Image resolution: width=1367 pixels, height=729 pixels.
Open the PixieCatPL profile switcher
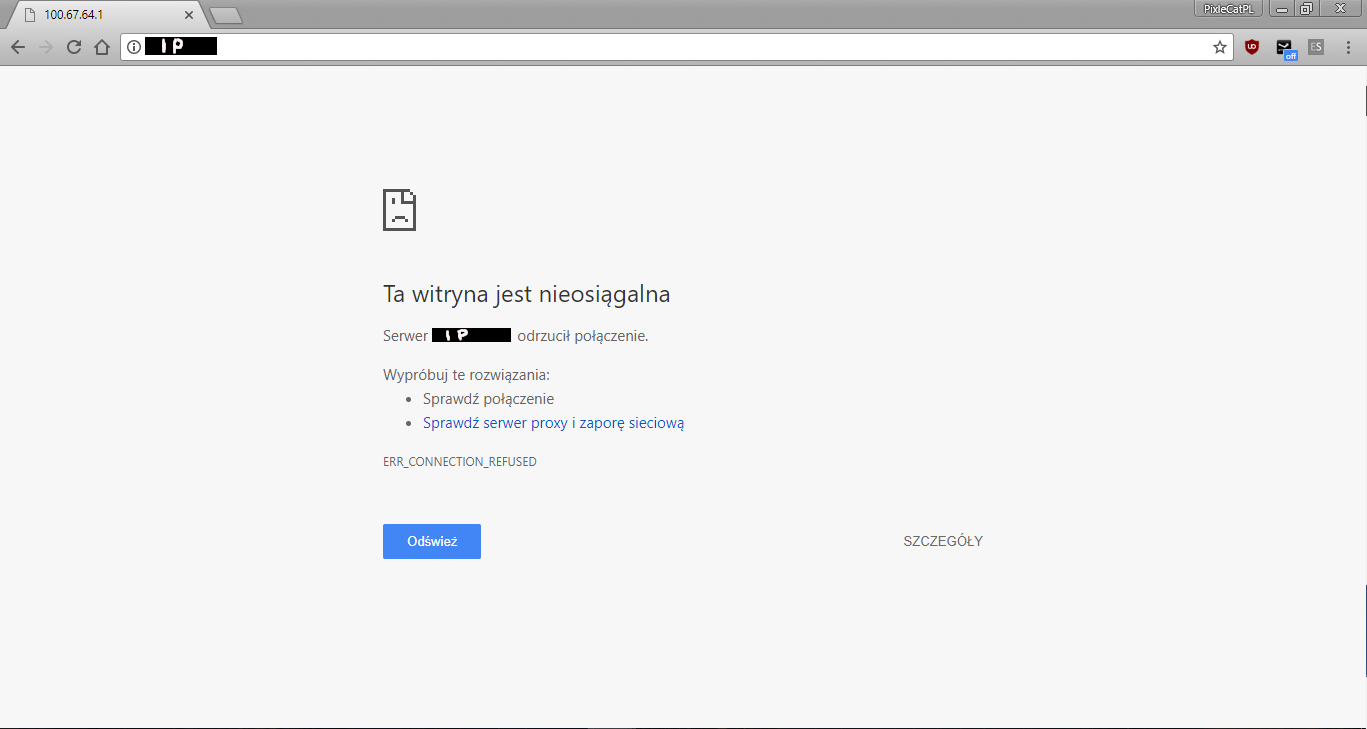click(x=1228, y=8)
